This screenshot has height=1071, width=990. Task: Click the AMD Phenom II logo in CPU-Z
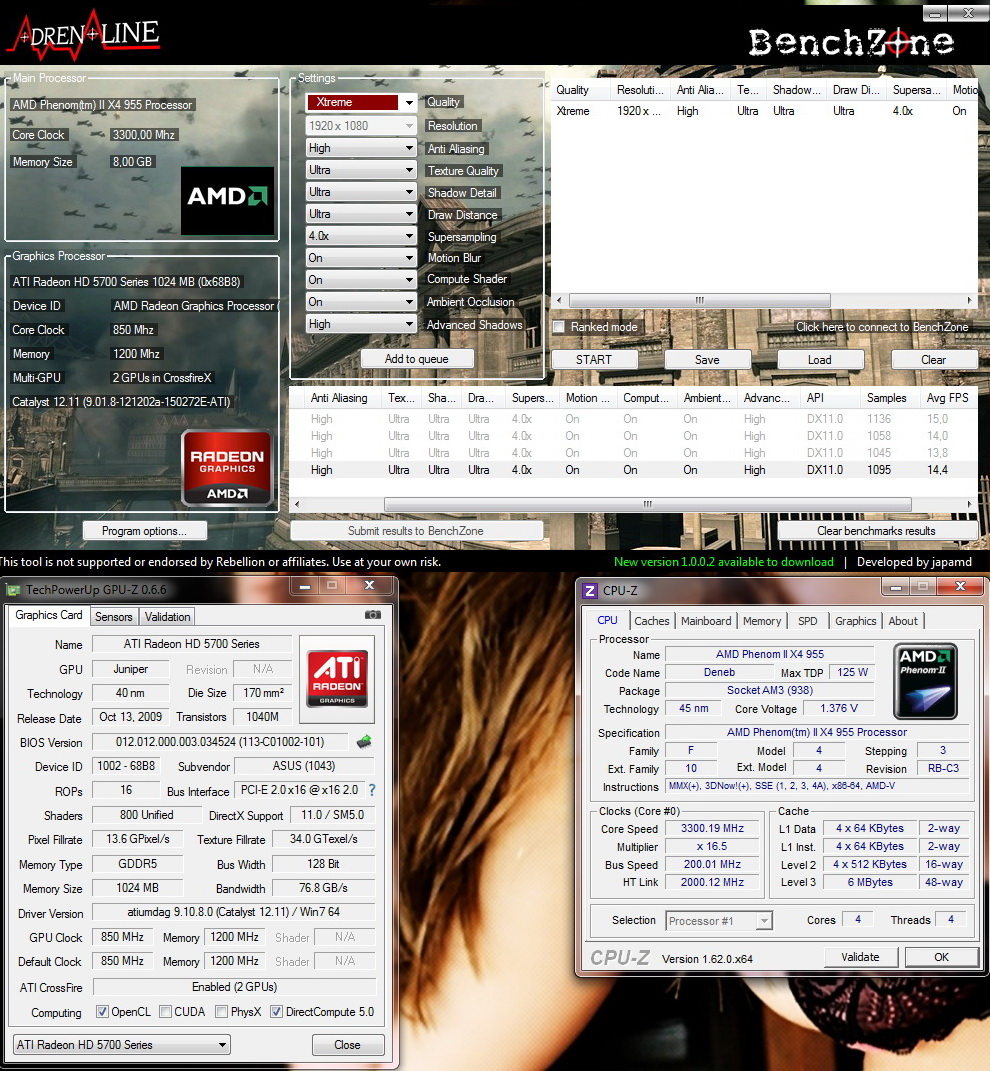[x=925, y=680]
